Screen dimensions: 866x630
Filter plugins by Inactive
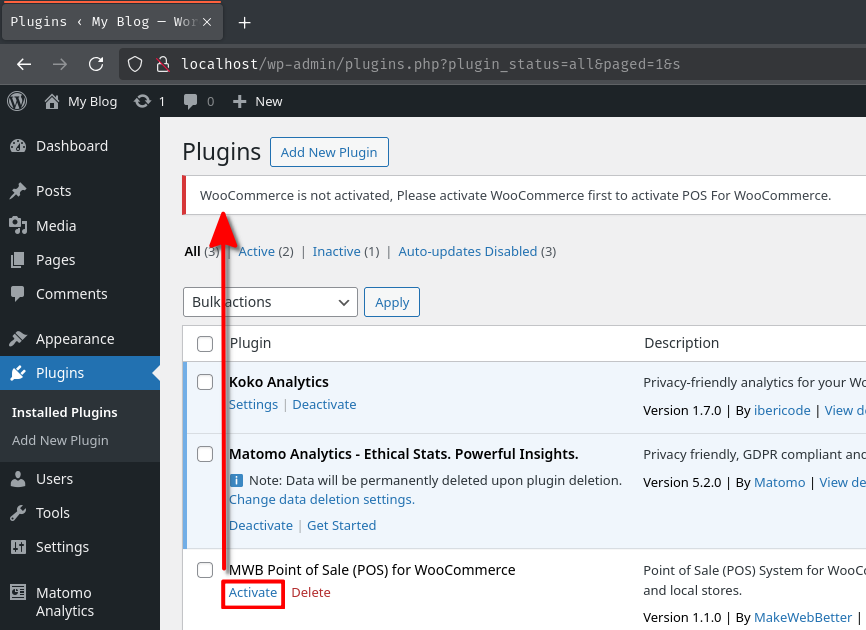[336, 251]
